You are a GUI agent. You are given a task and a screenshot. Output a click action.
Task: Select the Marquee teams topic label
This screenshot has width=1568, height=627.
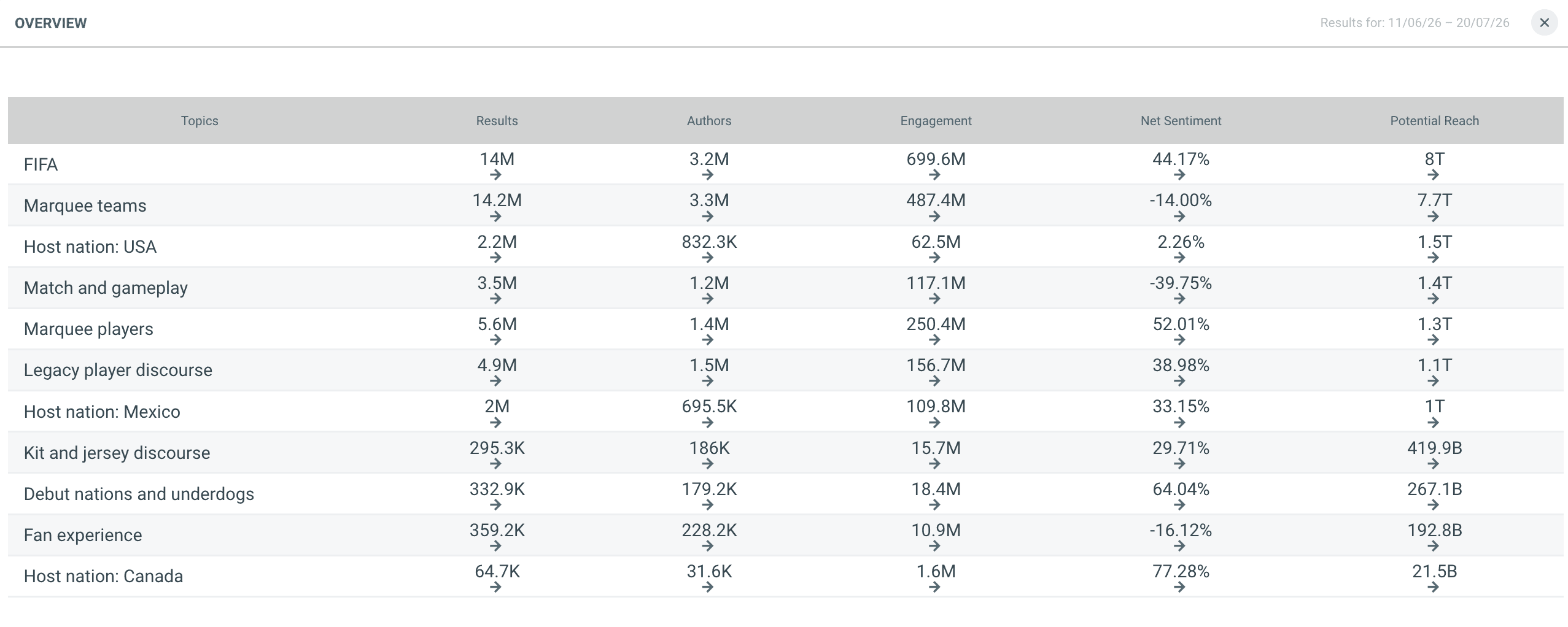85,206
